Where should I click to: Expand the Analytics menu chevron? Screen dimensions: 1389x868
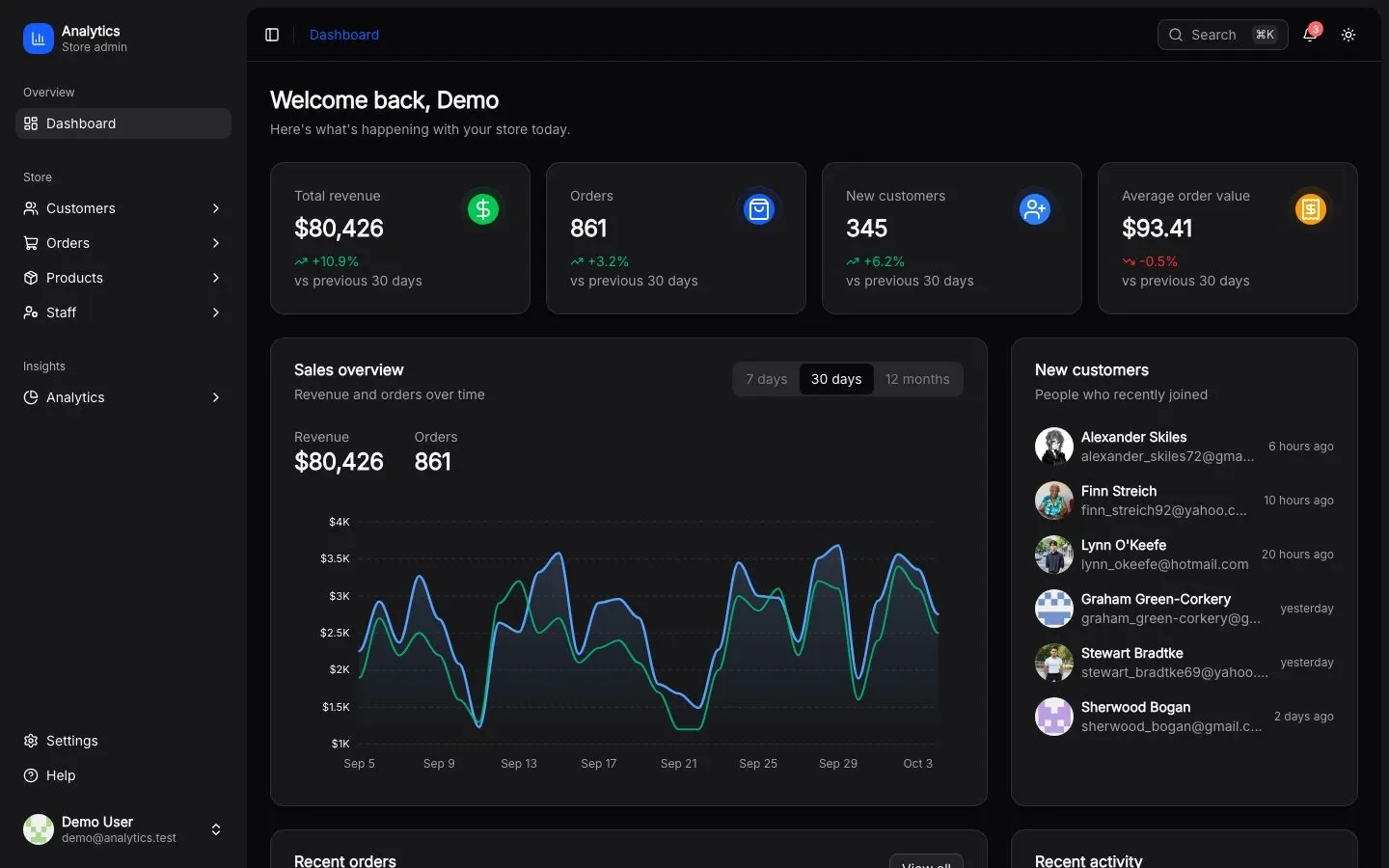(x=216, y=397)
